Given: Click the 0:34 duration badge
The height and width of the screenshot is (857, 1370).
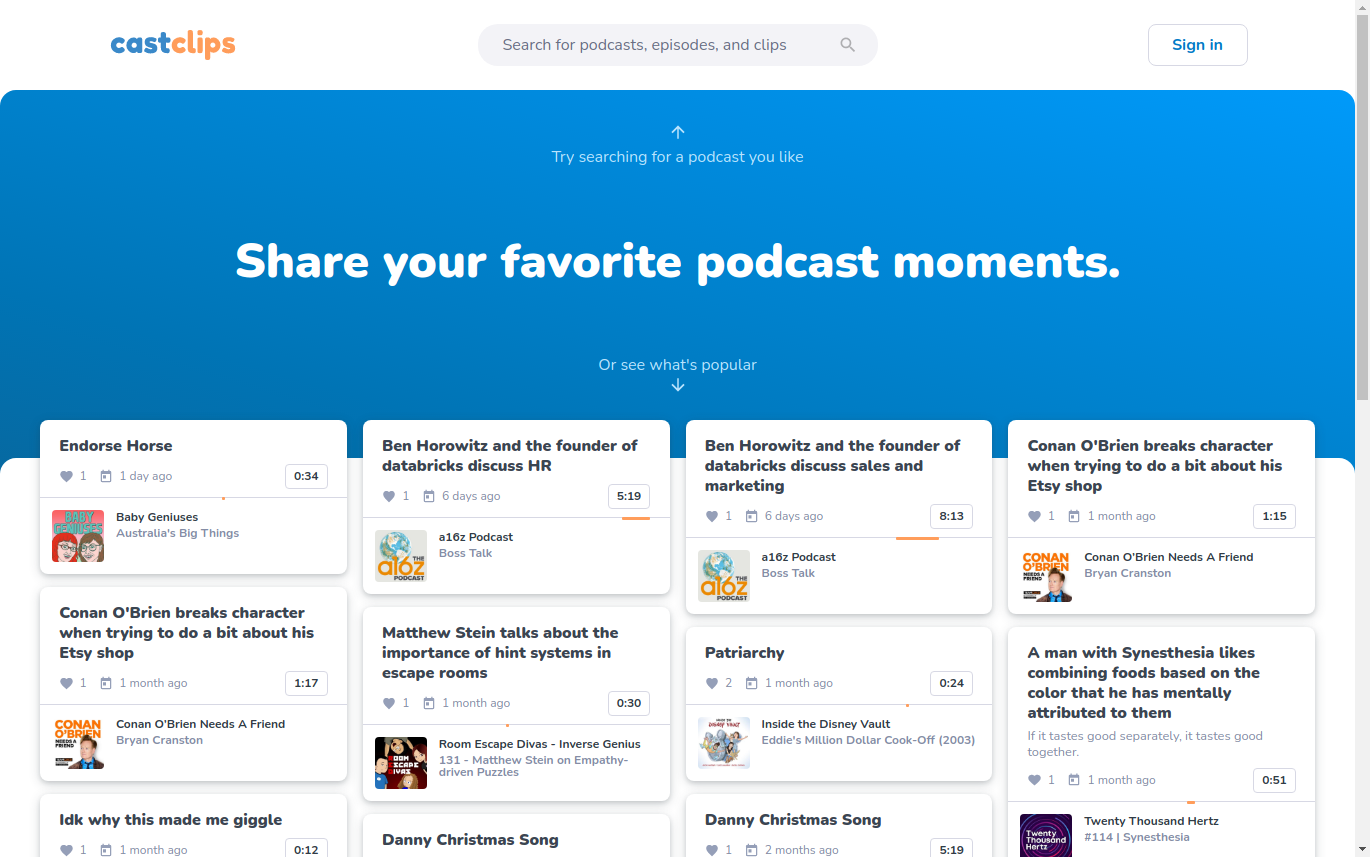Looking at the screenshot, I should click(x=306, y=476).
